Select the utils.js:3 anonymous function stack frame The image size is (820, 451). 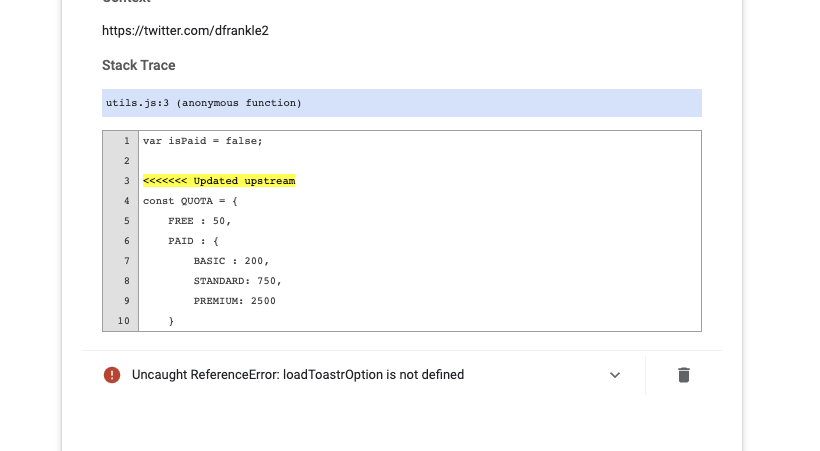[204, 103]
